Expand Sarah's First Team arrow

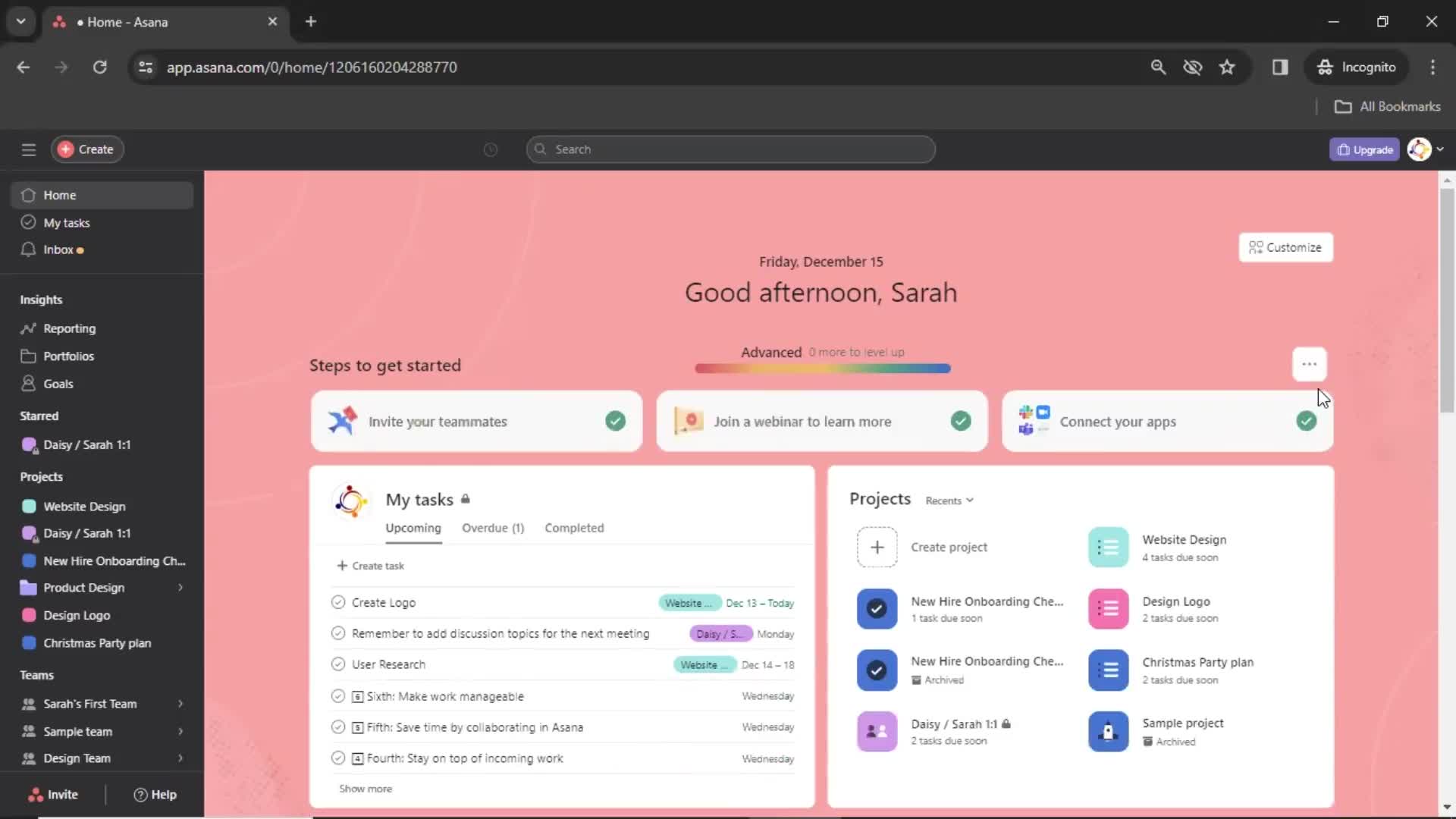[180, 704]
